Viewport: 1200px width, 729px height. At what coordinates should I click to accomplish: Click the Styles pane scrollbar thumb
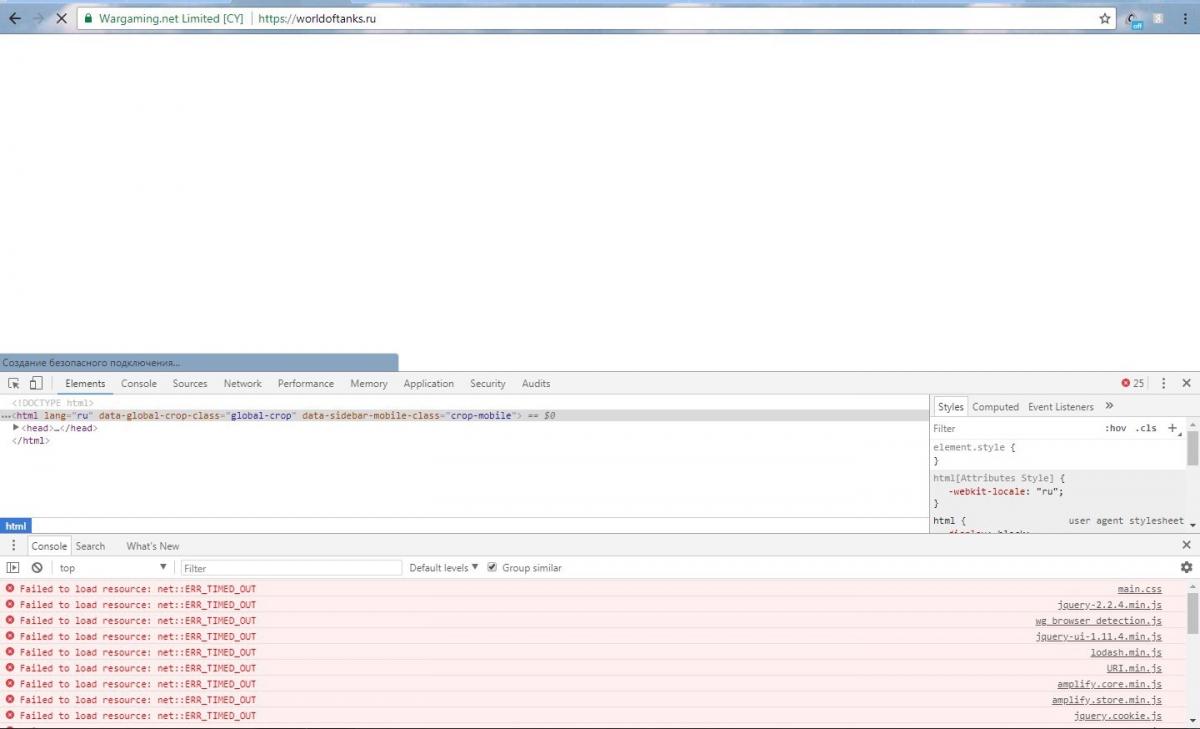tap(1193, 449)
